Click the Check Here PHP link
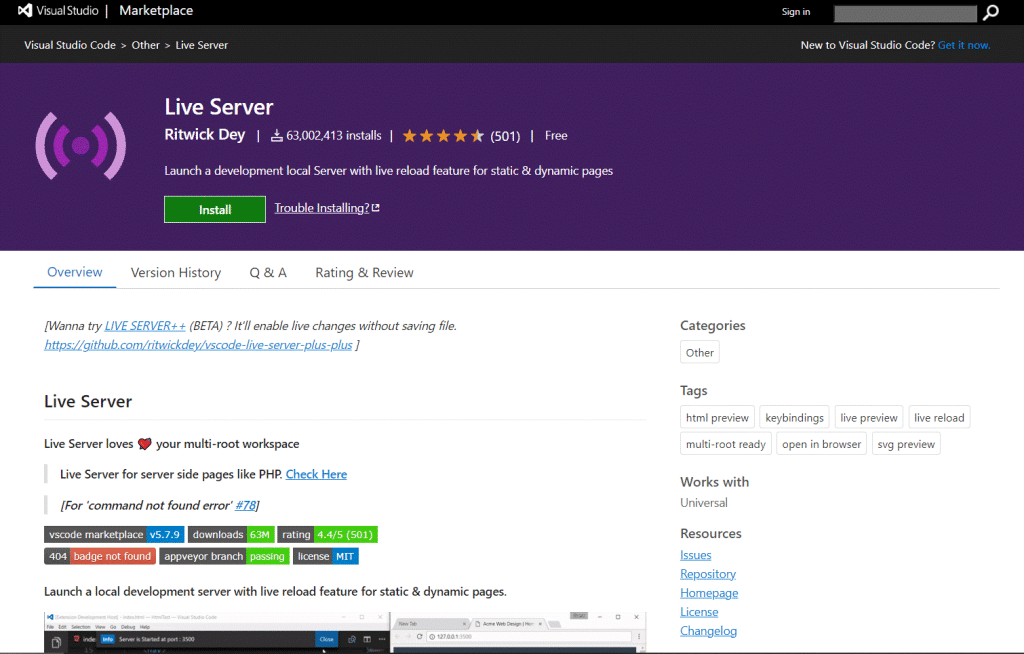The height and width of the screenshot is (654, 1024). (316, 474)
